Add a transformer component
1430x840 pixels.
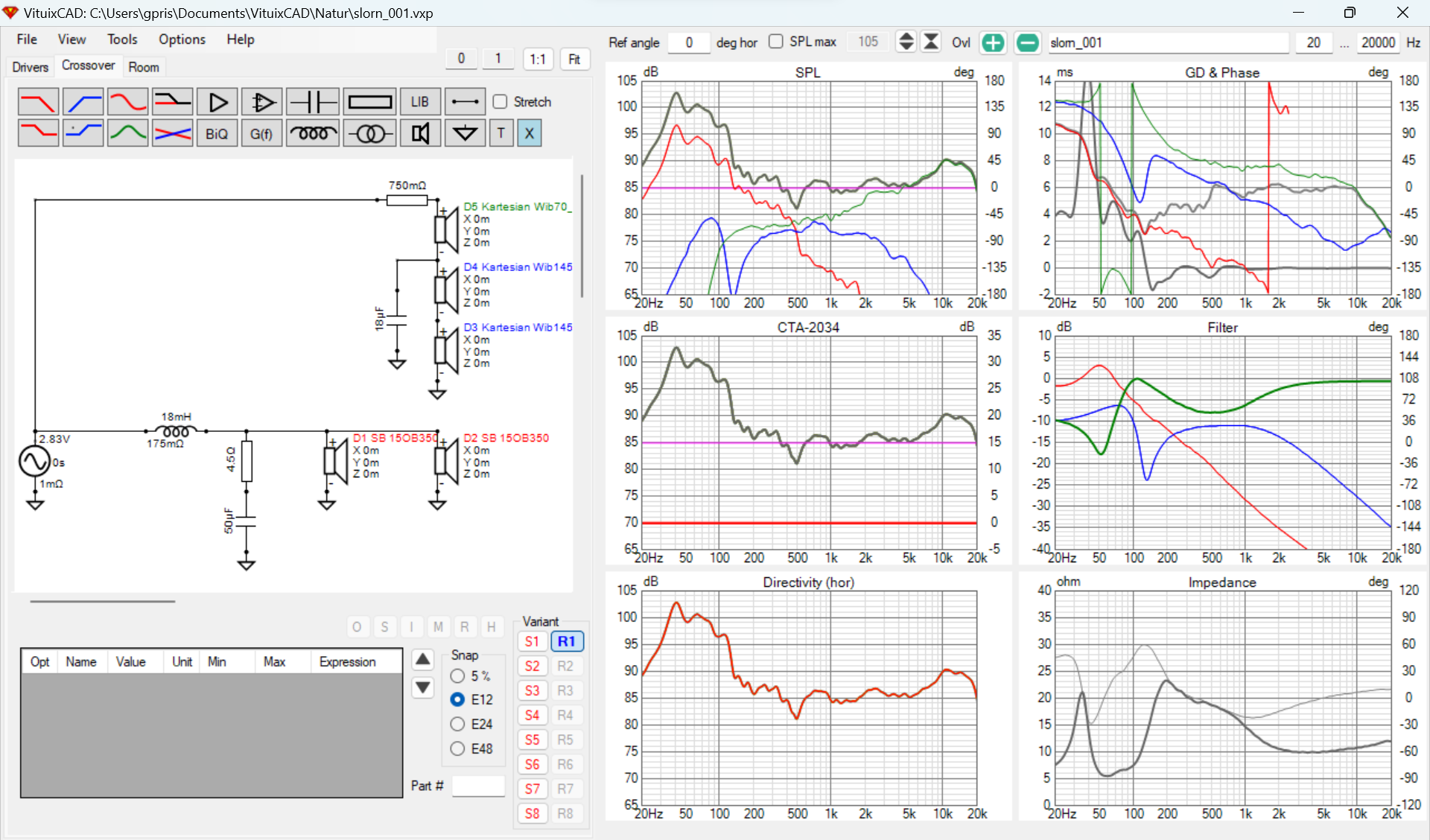pyautogui.click(x=370, y=133)
